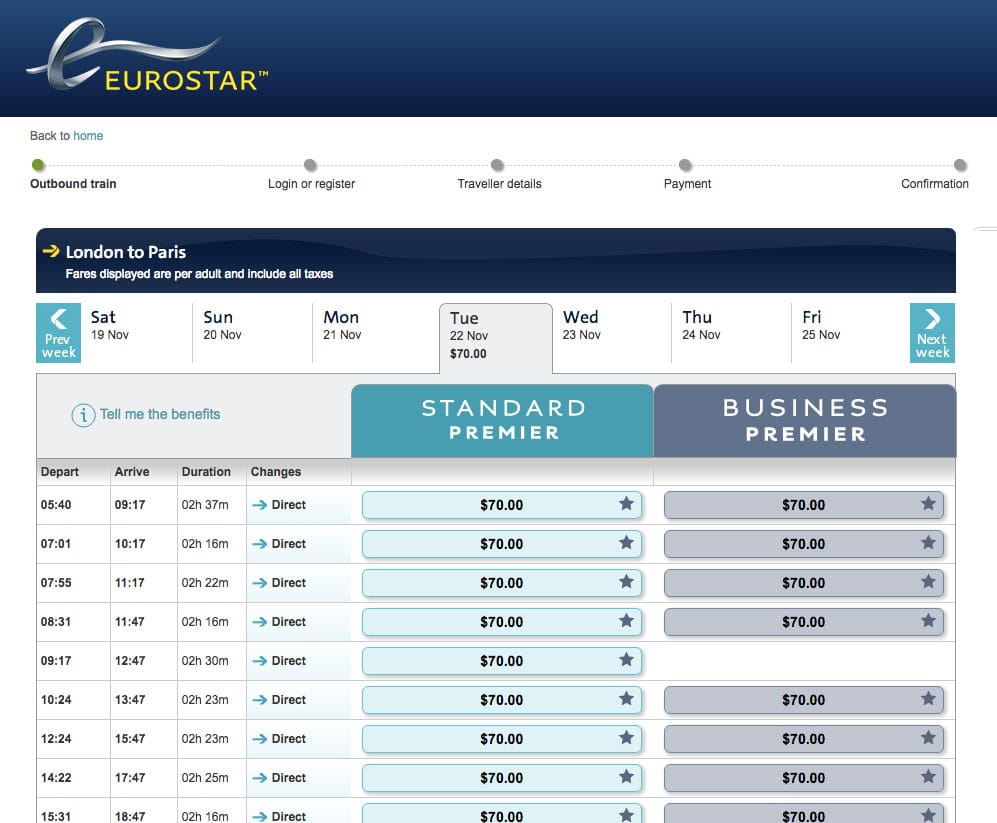Click star on 05:40 Standard Premier fare
The height and width of the screenshot is (823, 997).
coord(626,504)
